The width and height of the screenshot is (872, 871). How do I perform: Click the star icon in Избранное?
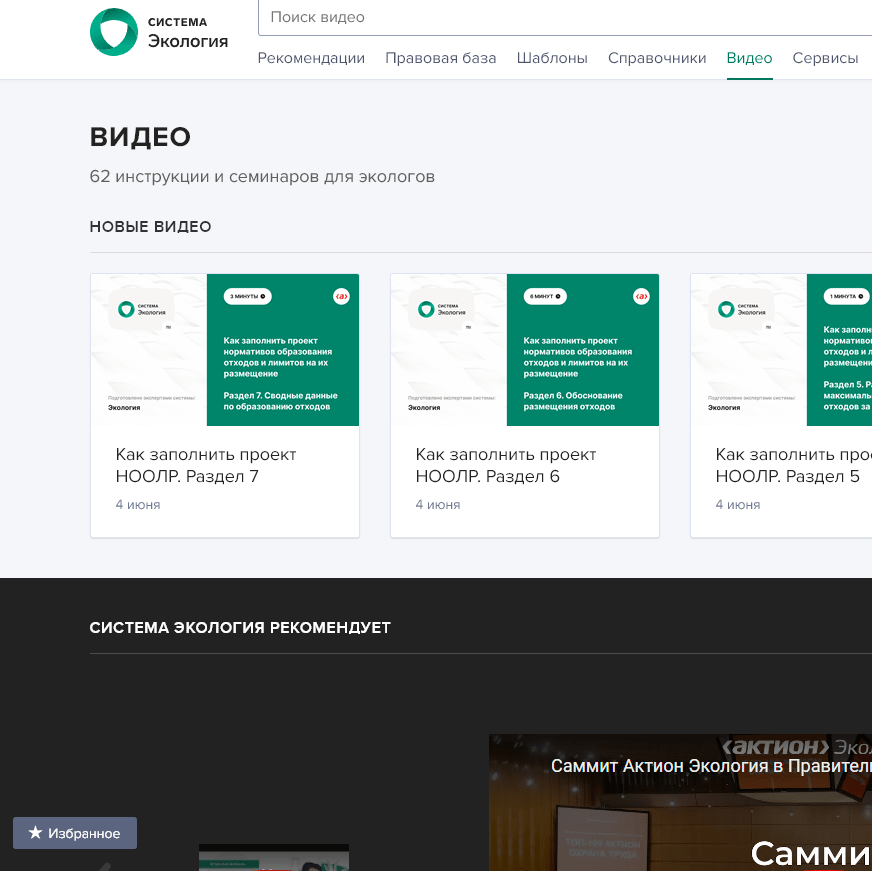pos(35,832)
